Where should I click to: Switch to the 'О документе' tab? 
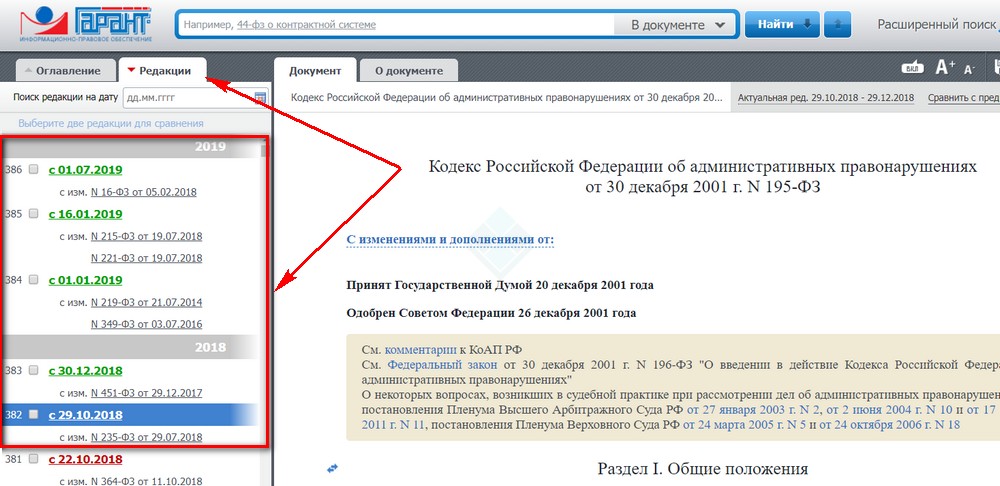tap(409, 71)
